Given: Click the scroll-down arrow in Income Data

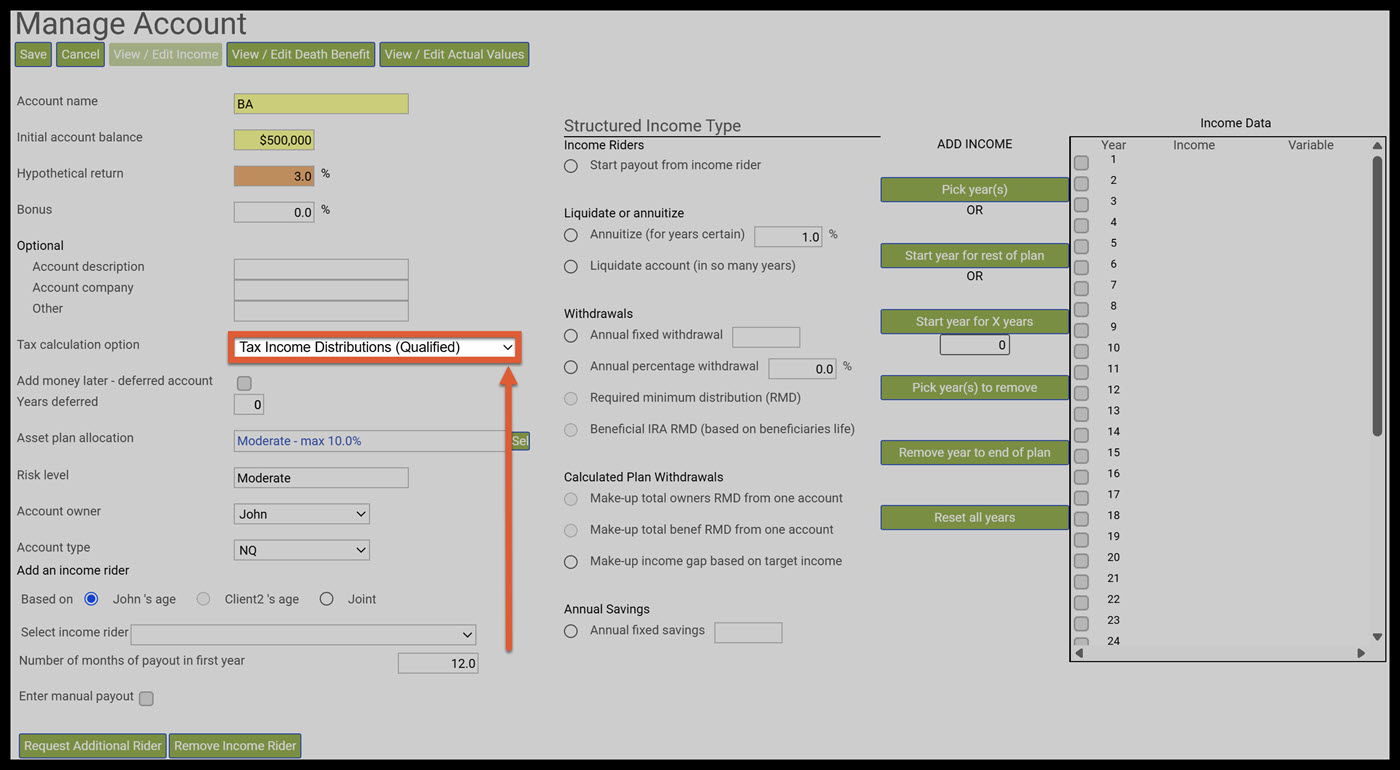Looking at the screenshot, I should [1377, 637].
